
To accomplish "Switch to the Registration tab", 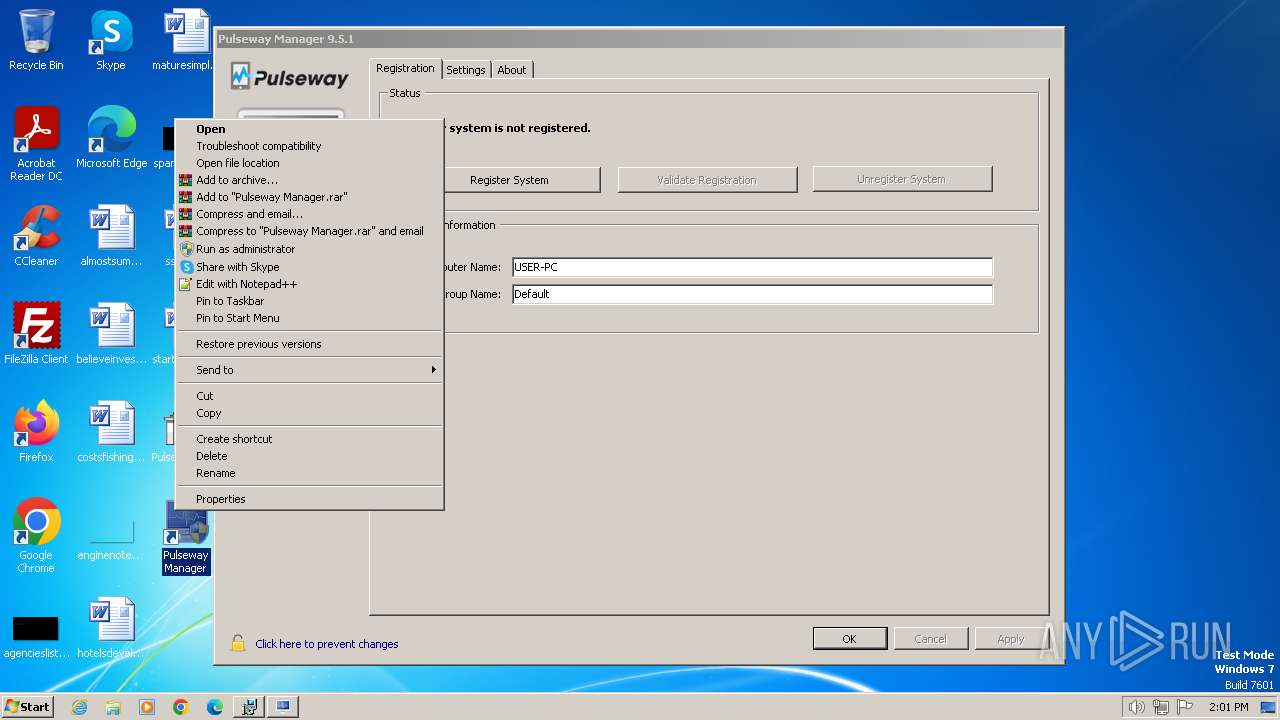I will click(x=405, y=68).
